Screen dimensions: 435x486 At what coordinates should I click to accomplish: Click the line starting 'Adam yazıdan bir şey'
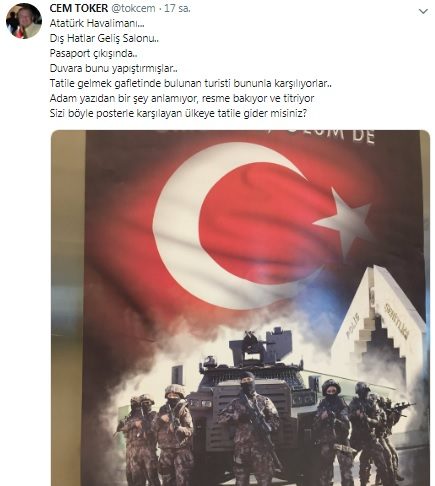tap(182, 98)
